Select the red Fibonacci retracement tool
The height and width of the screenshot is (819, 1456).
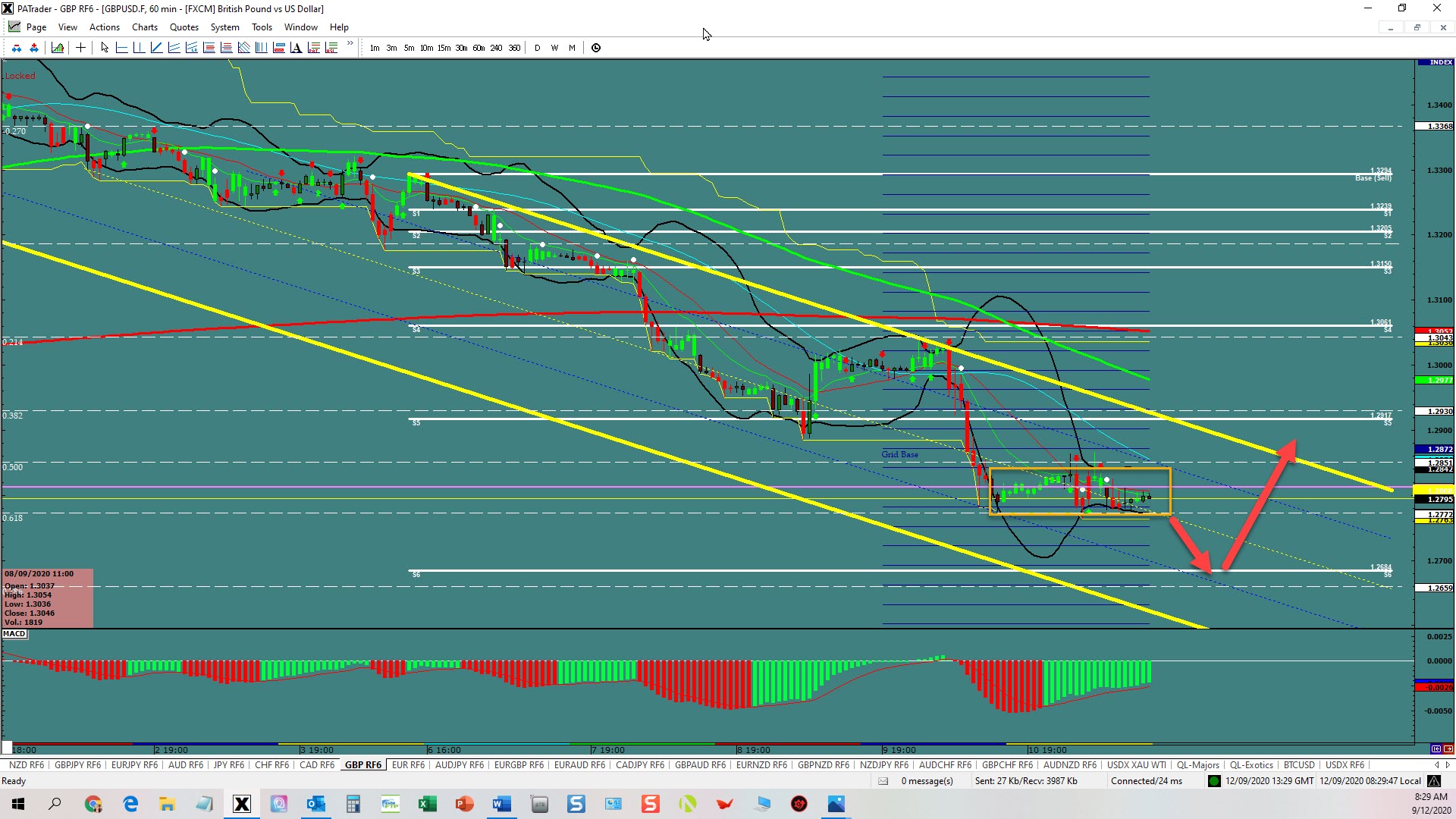pos(209,48)
